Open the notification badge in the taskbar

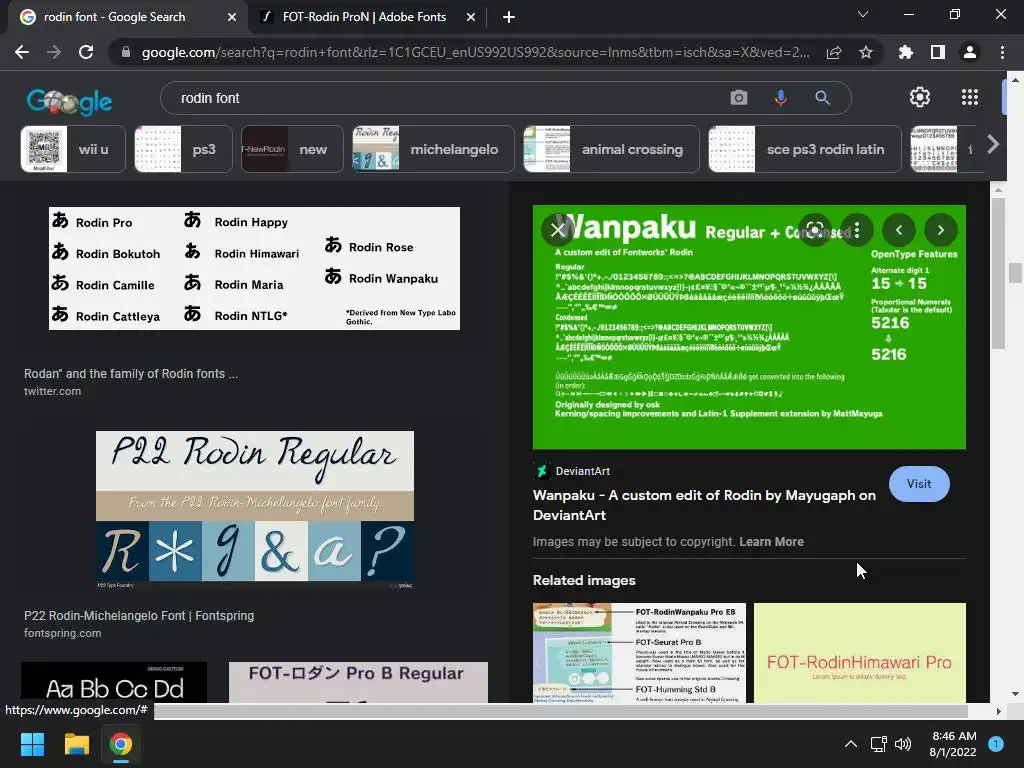pos(996,744)
